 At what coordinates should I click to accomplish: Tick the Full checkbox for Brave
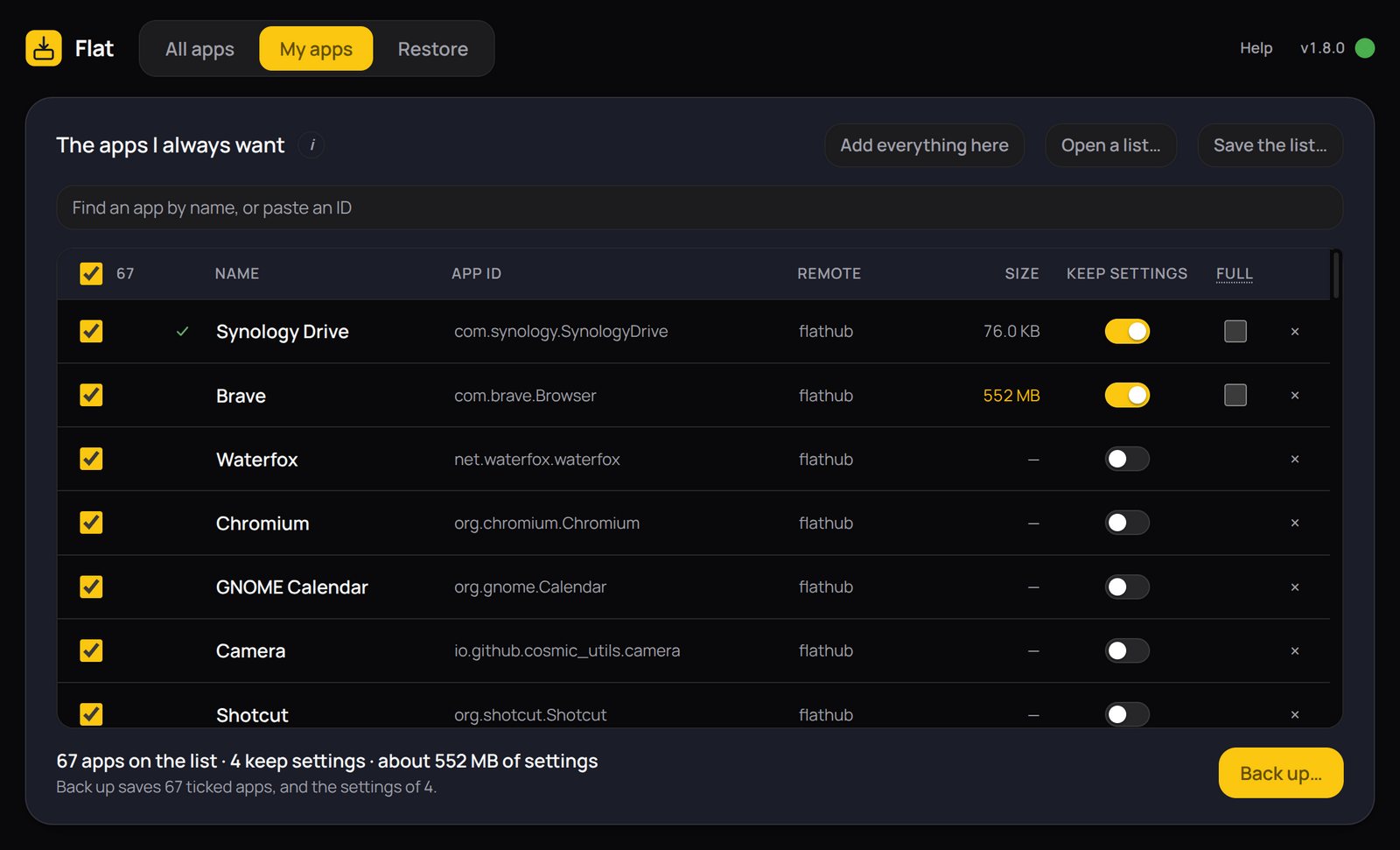point(1235,395)
